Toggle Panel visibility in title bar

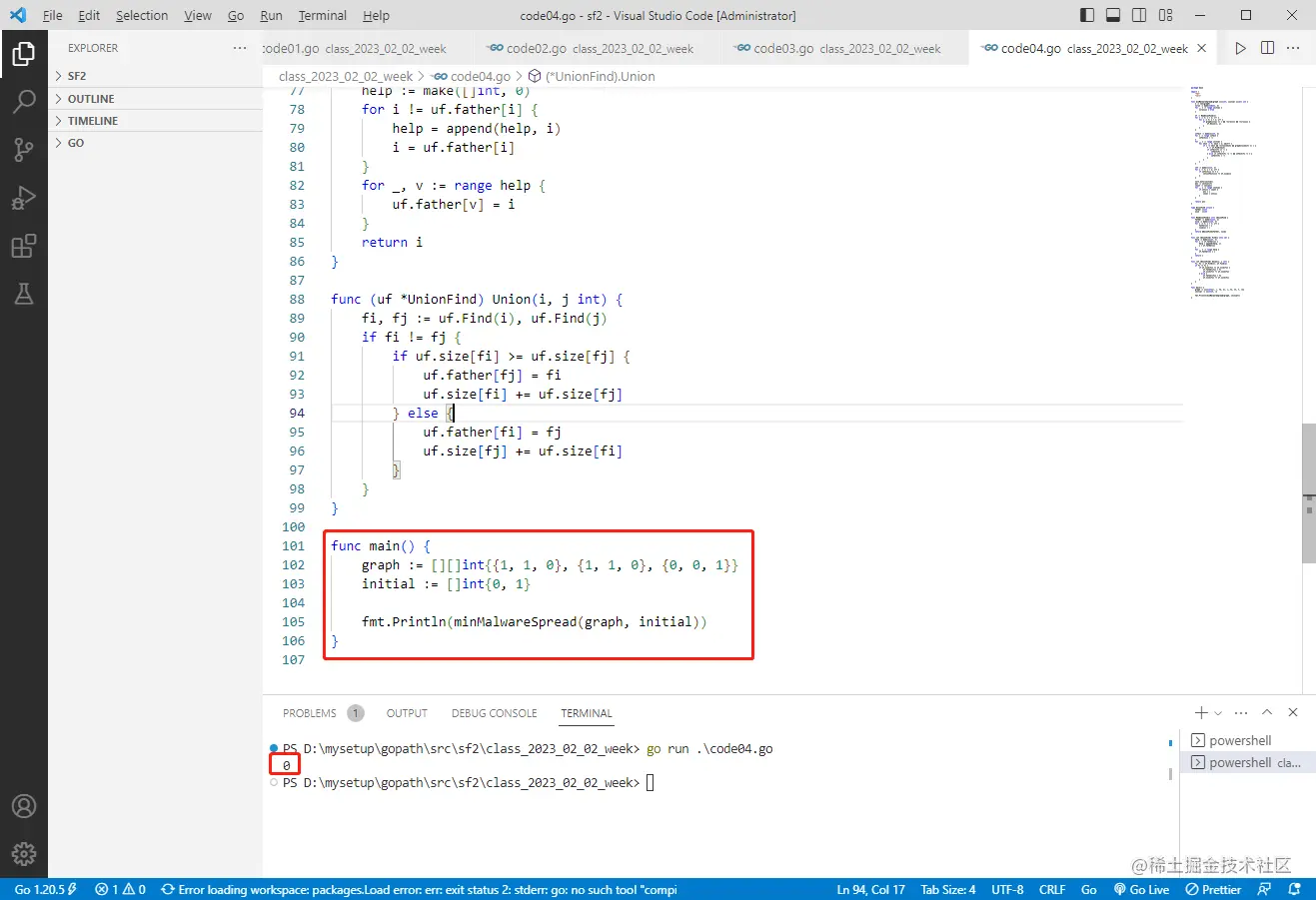tap(1113, 15)
